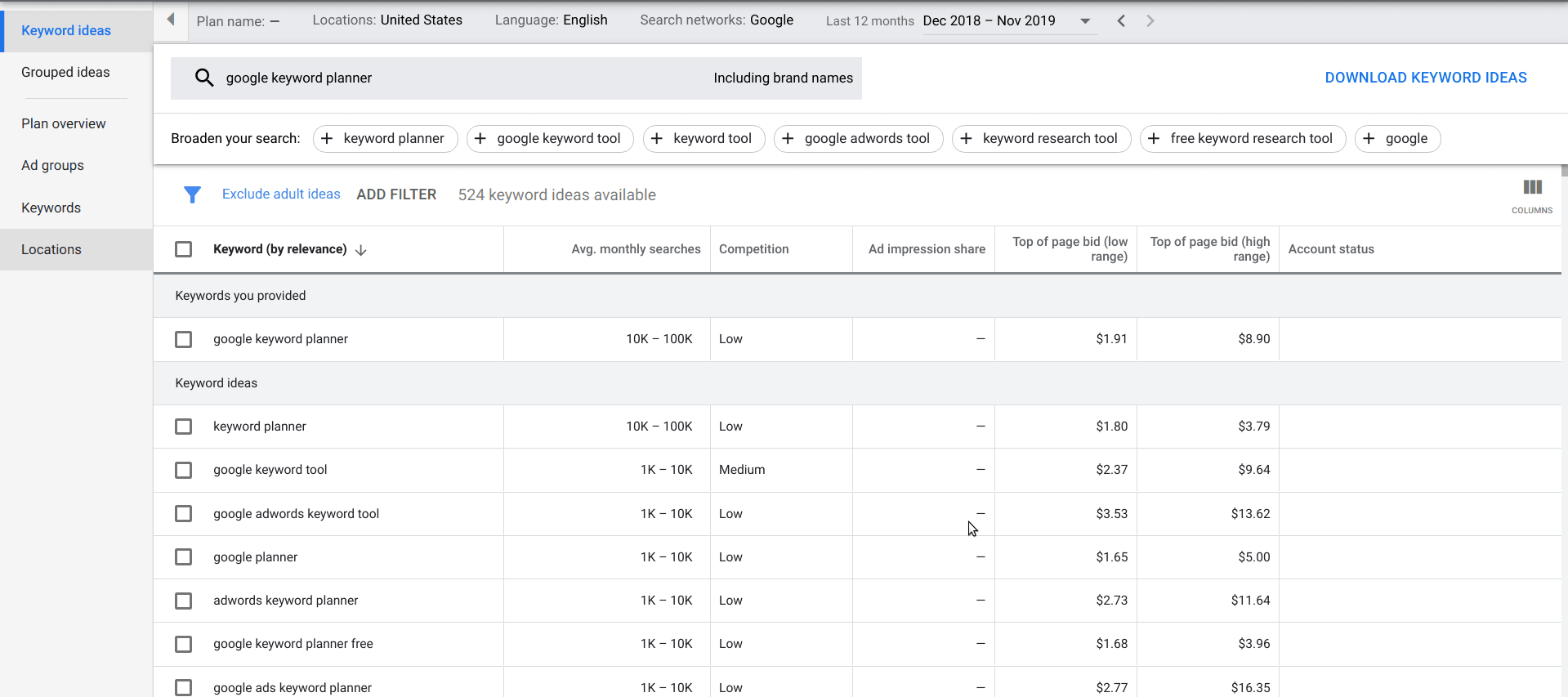
Task: Click 'Medium' competition for google keyword tool
Action: click(x=742, y=470)
